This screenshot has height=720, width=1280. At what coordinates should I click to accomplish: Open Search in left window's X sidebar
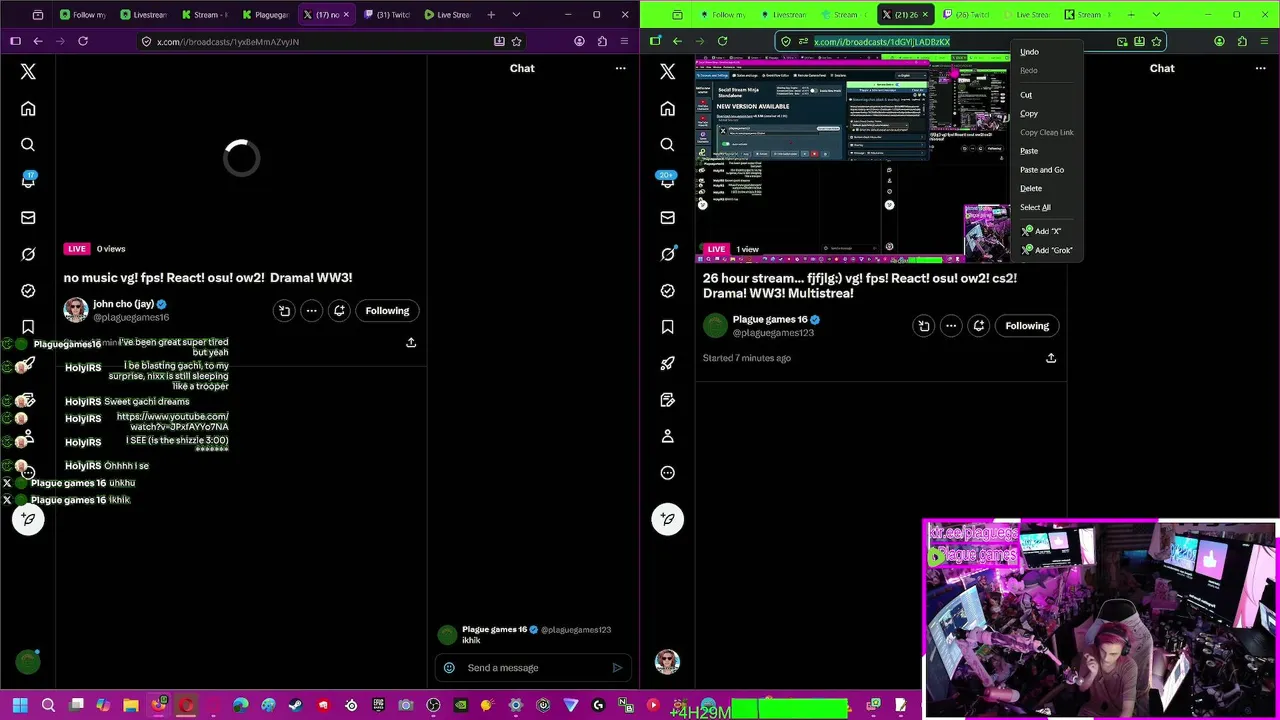[x=28, y=145]
